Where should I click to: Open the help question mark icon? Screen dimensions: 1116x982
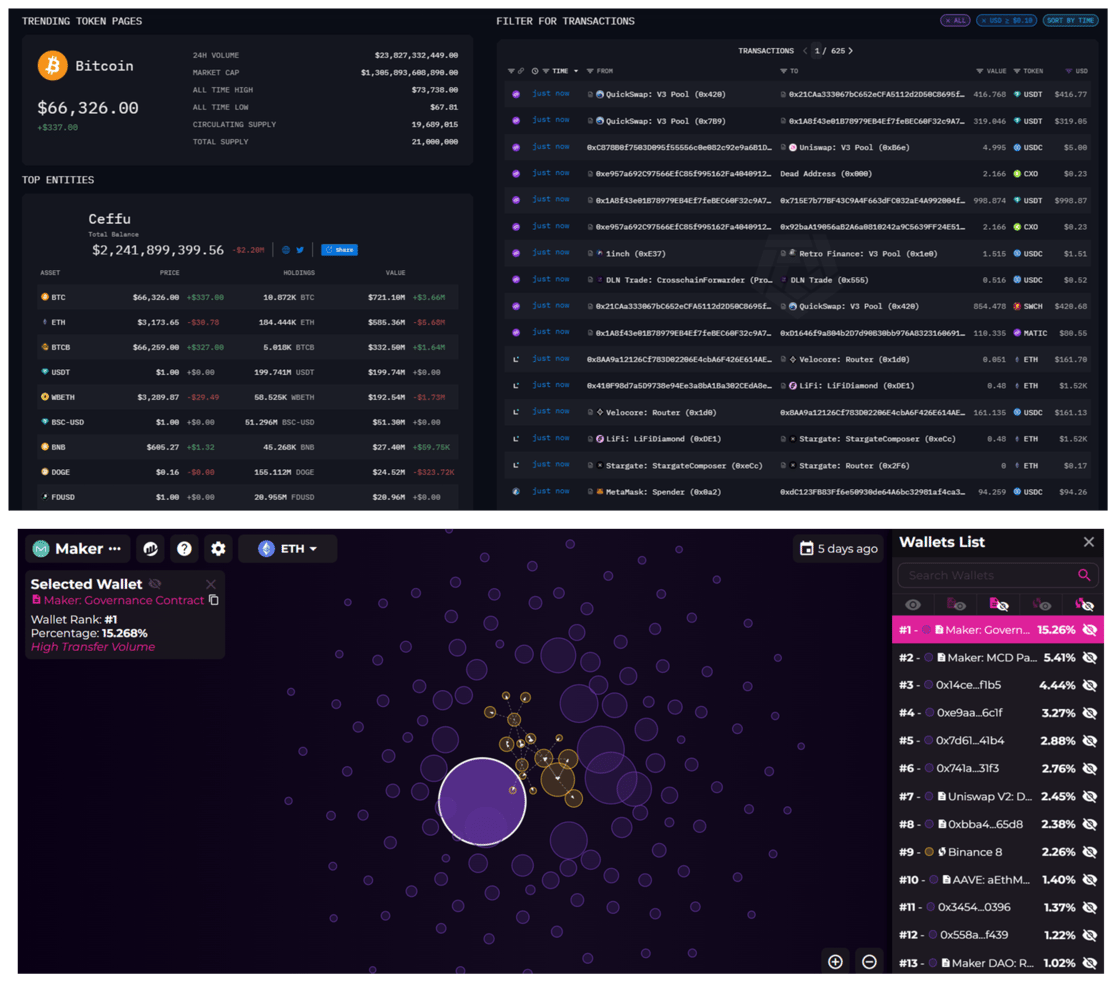(184, 549)
